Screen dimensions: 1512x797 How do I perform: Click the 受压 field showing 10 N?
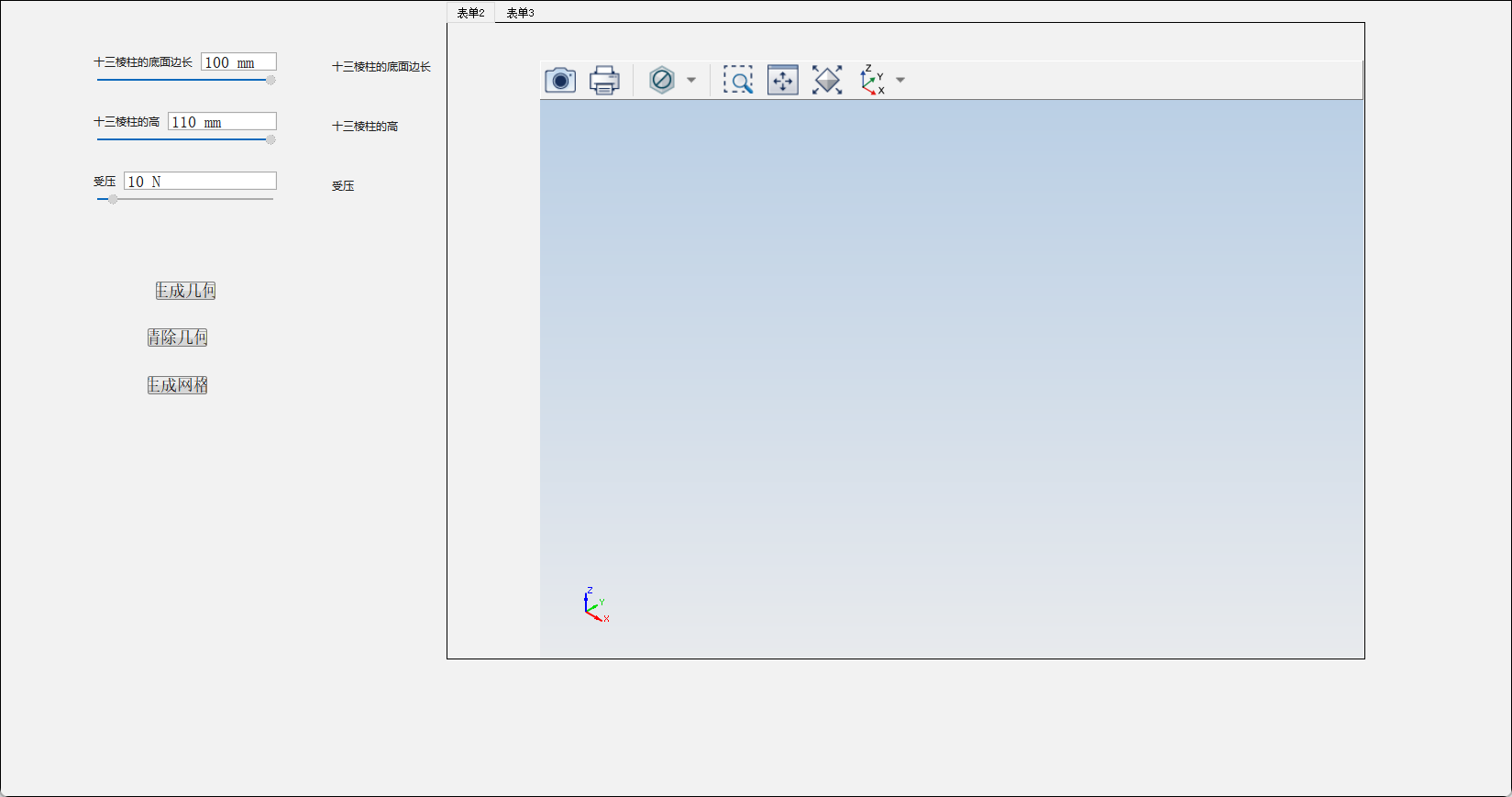point(200,182)
